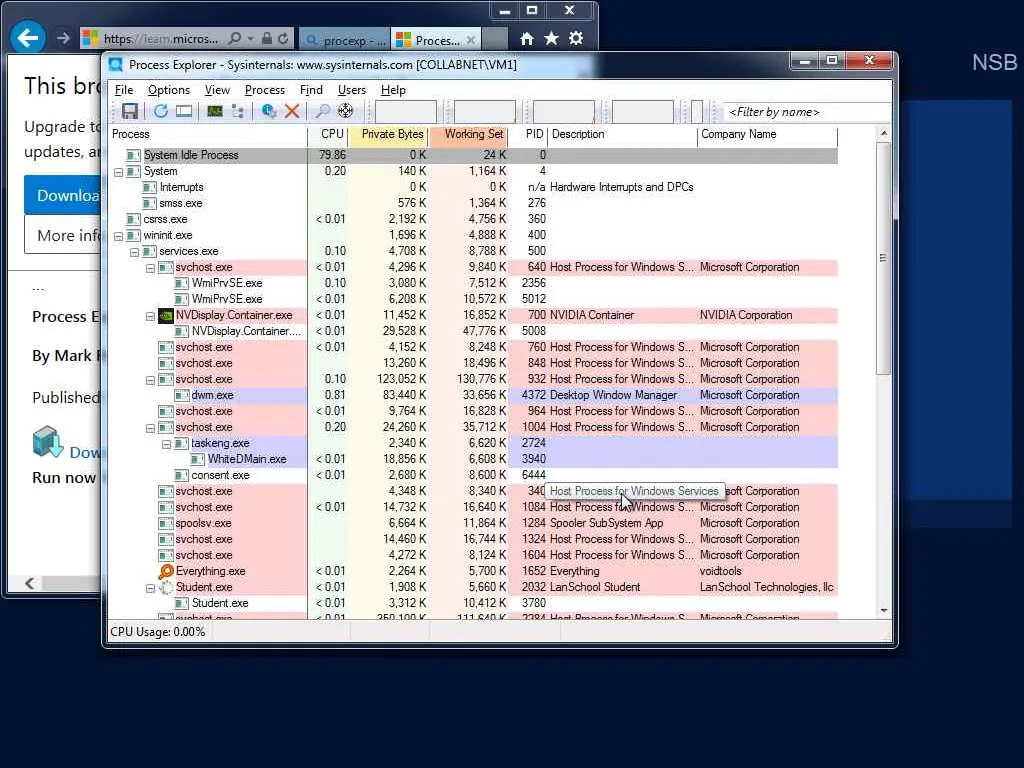Select the csrss.exe process row
1024x768 pixels.
click(473, 219)
